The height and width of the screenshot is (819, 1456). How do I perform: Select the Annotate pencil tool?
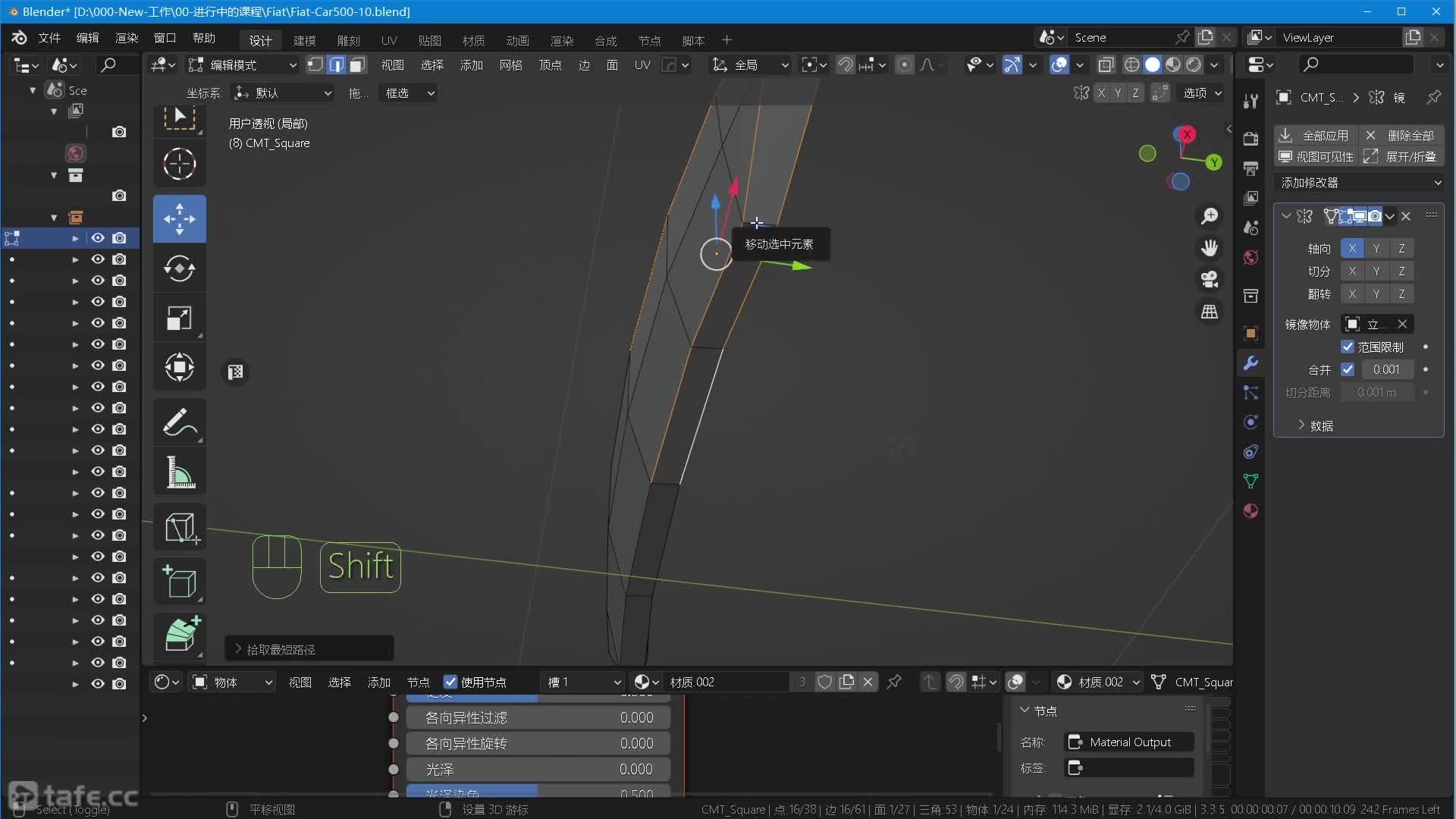click(x=180, y=422)
